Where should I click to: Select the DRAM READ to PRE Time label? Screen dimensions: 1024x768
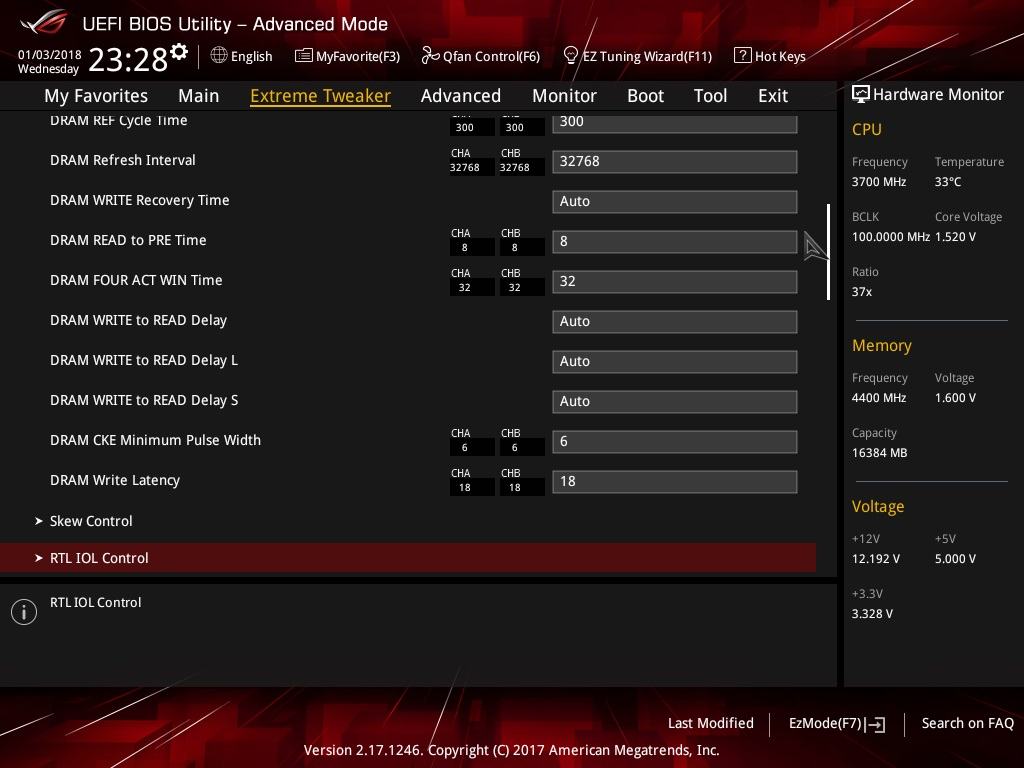click(128, 240)
